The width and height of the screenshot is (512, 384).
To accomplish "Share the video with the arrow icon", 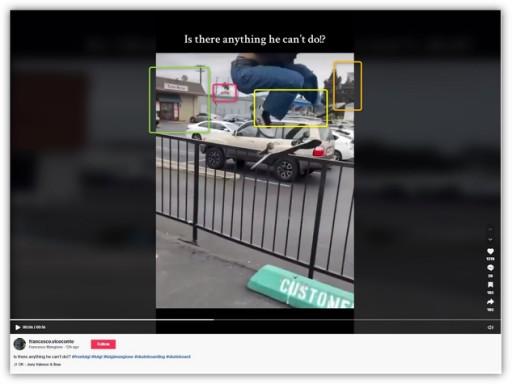I will (490, 302).
